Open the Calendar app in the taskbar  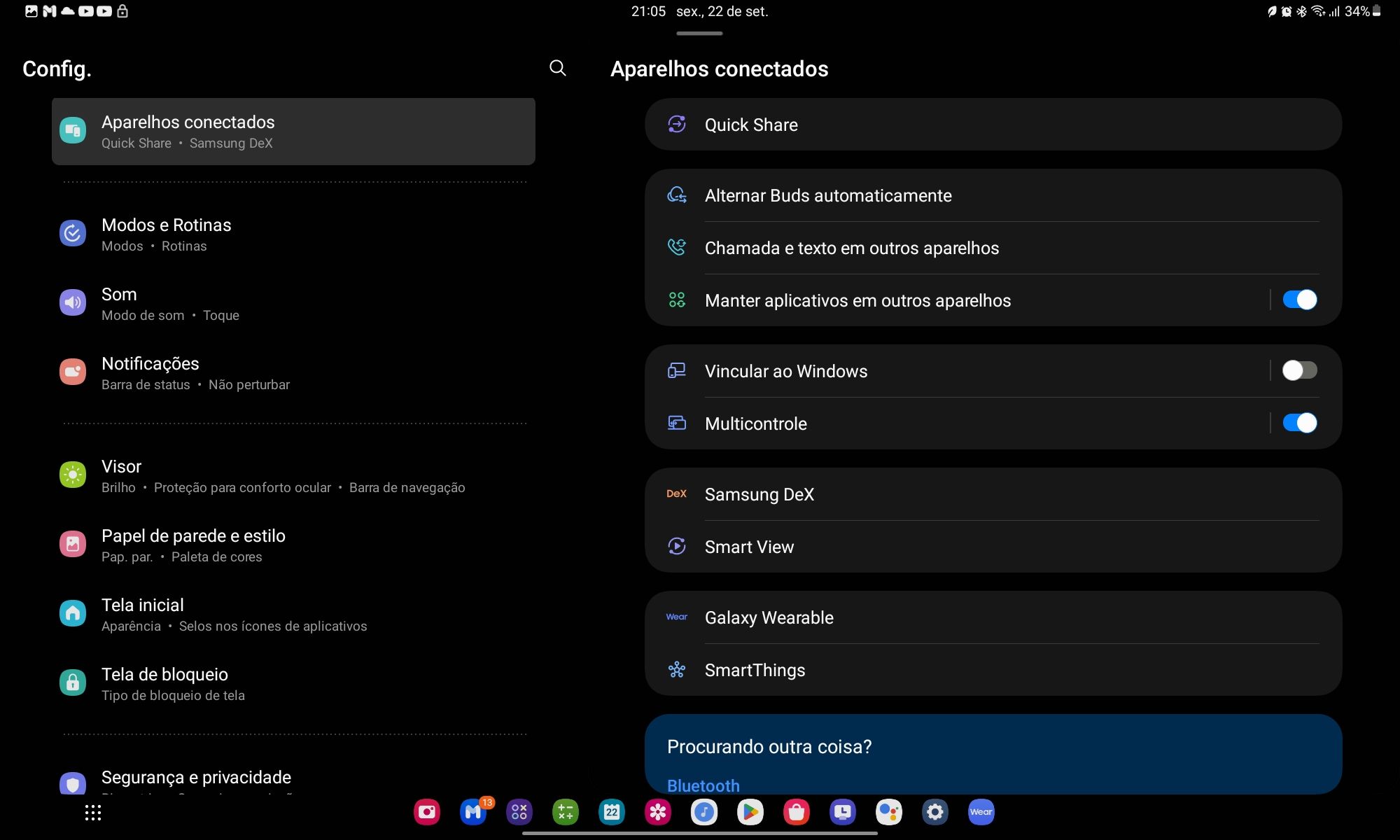click(x=612, y=812)
